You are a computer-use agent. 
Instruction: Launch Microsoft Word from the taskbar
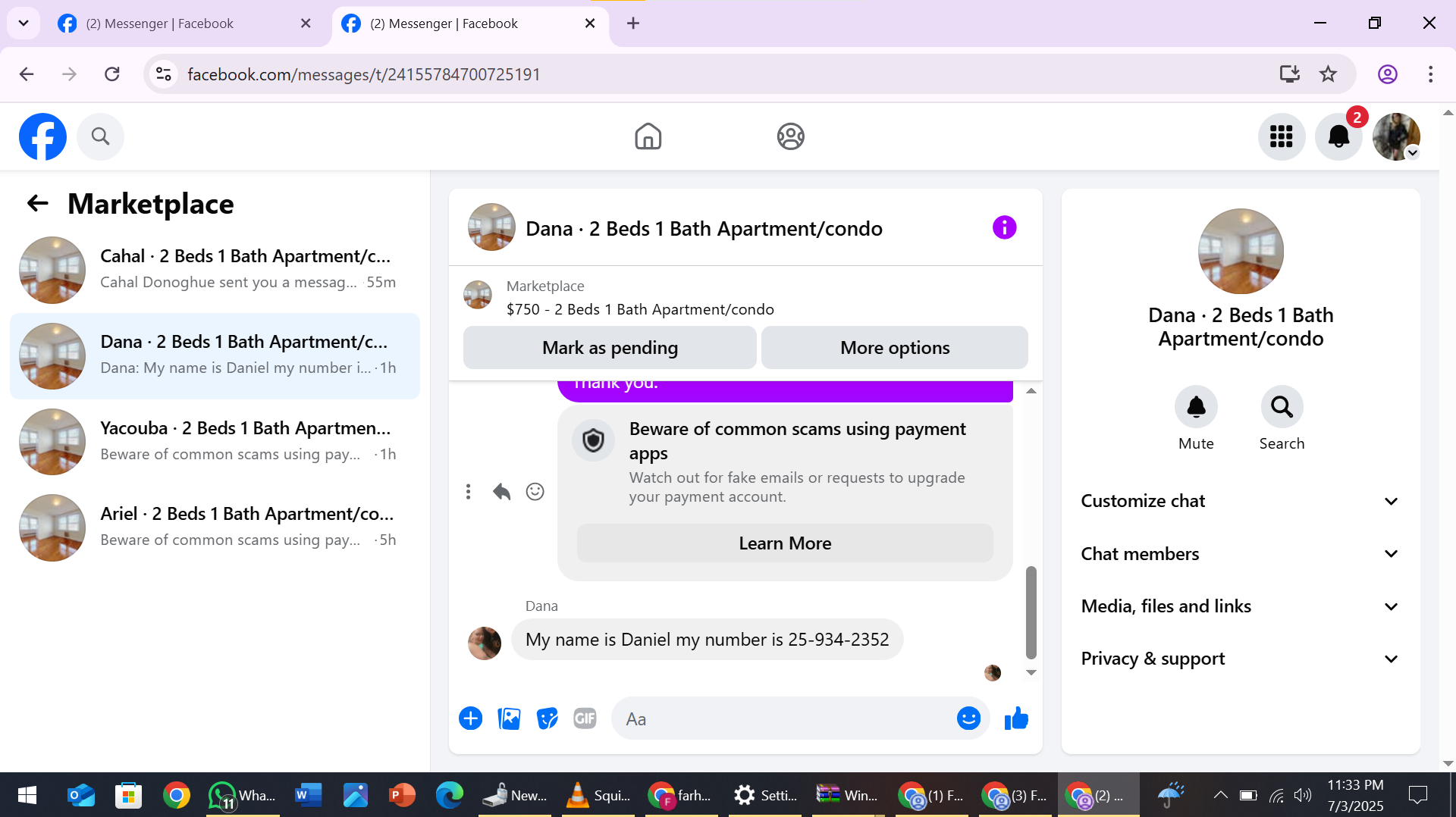pos(309,795)
